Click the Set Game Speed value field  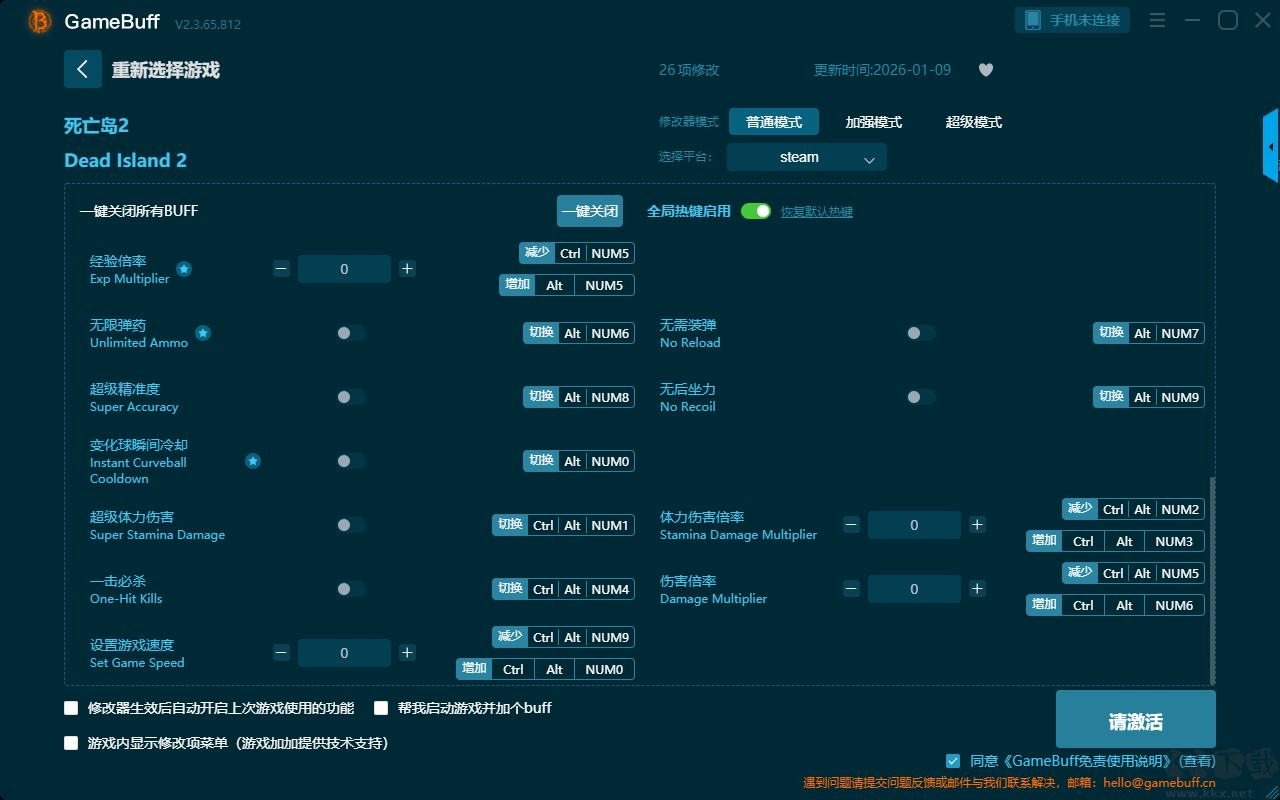pos(344,653)
